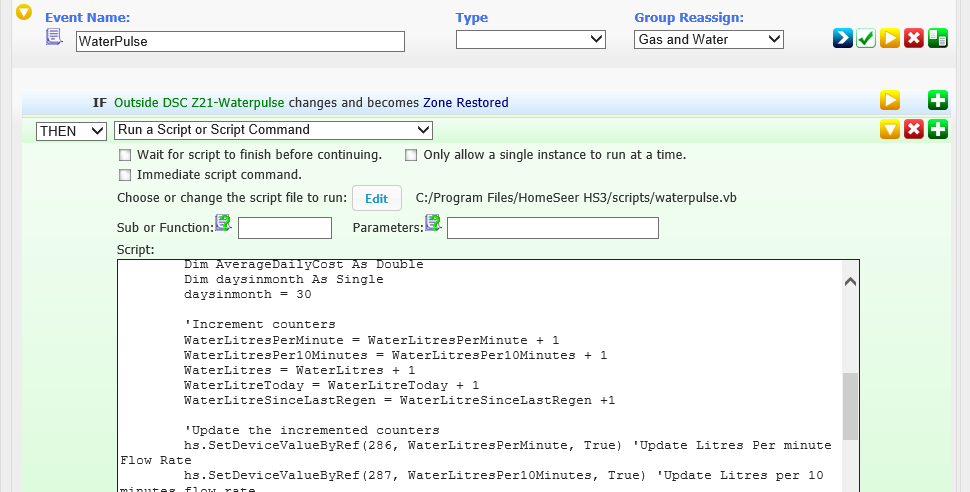970x492 pixels.
Task: Click the Parameters input field
Action: coord(552,228)
